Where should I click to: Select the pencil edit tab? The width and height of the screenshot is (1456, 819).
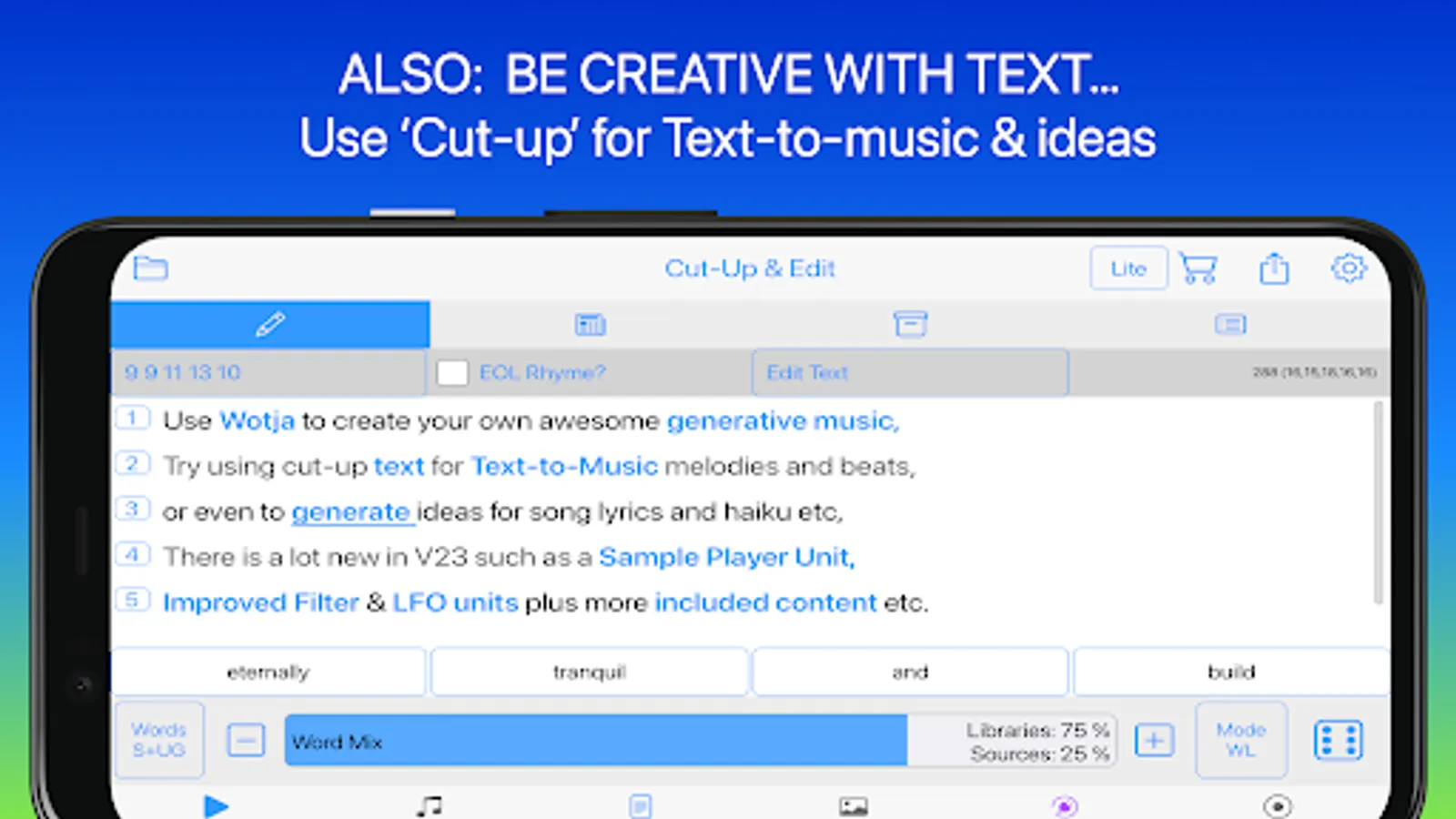270,324
